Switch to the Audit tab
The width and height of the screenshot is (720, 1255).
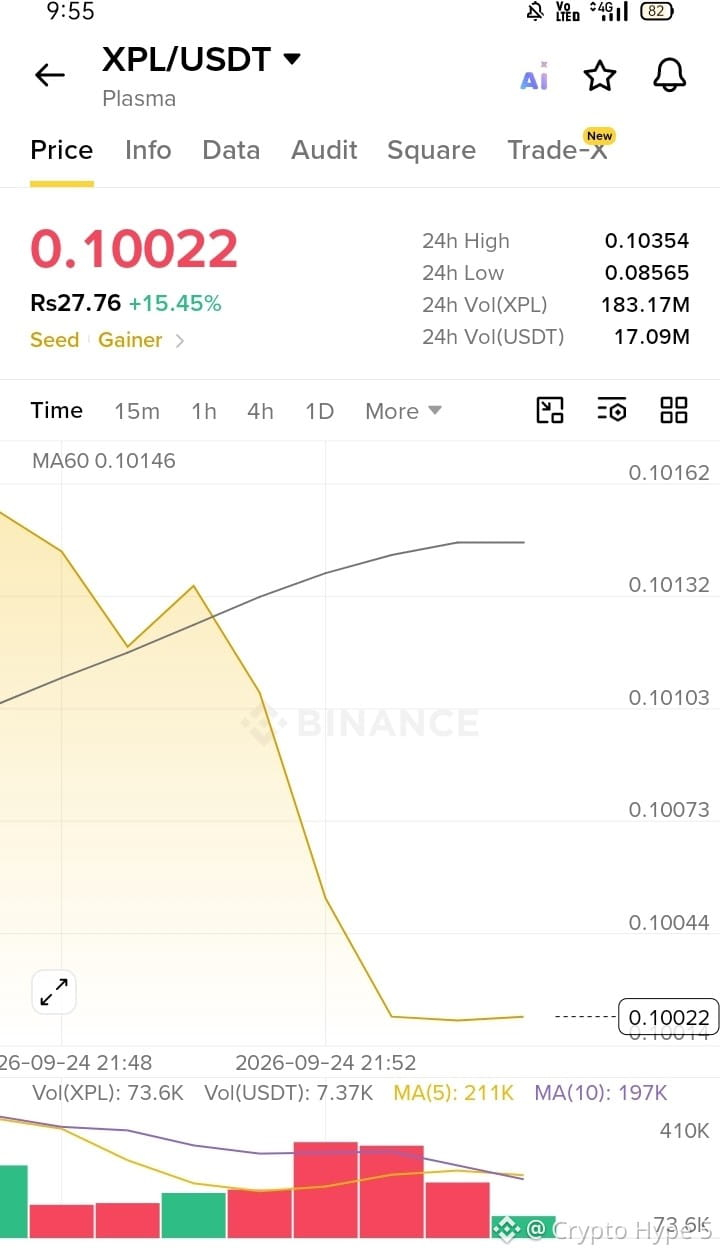click(x=324, y=150)
